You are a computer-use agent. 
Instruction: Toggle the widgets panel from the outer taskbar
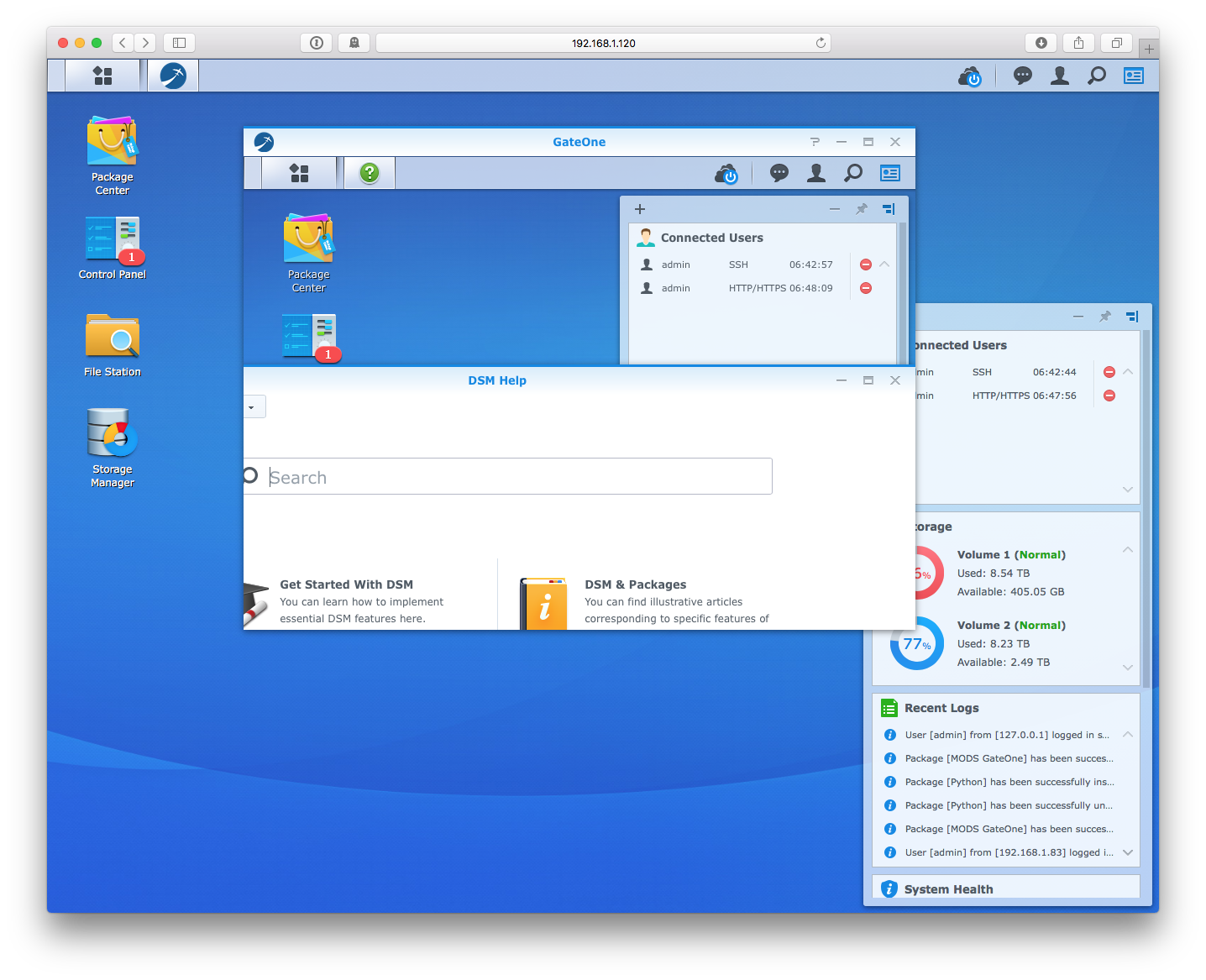1134,76
